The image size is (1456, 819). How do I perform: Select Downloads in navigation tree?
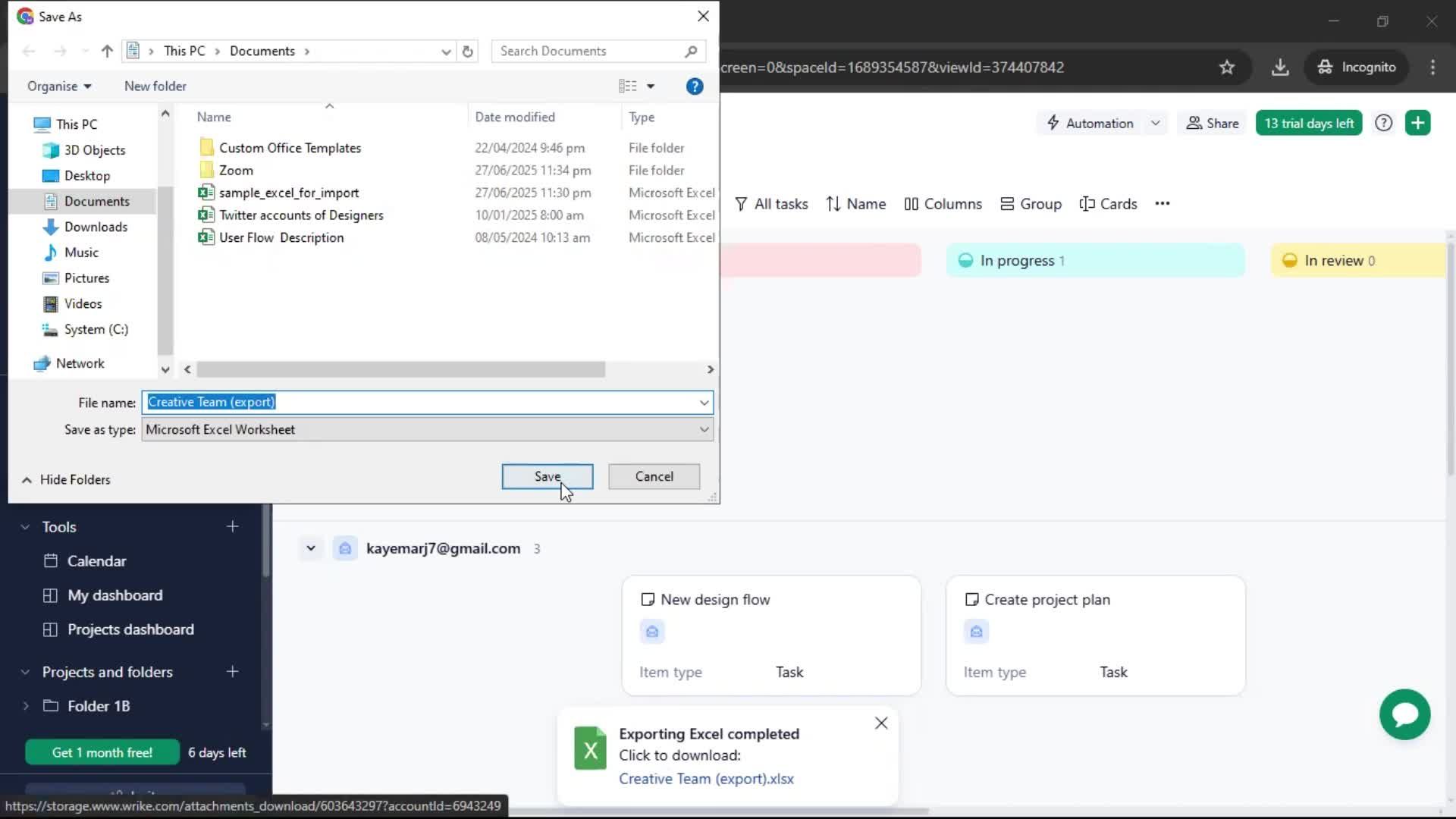96,227
